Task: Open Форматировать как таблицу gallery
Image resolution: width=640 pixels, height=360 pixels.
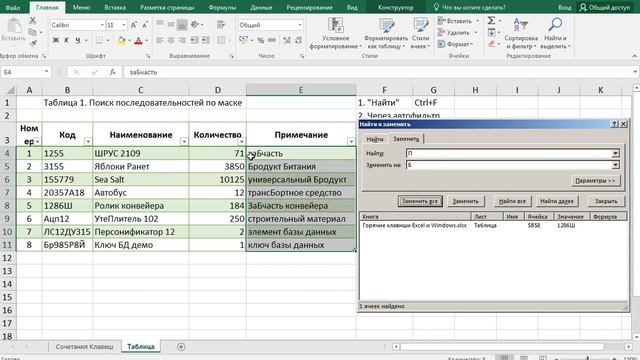Action: [386, 33]
